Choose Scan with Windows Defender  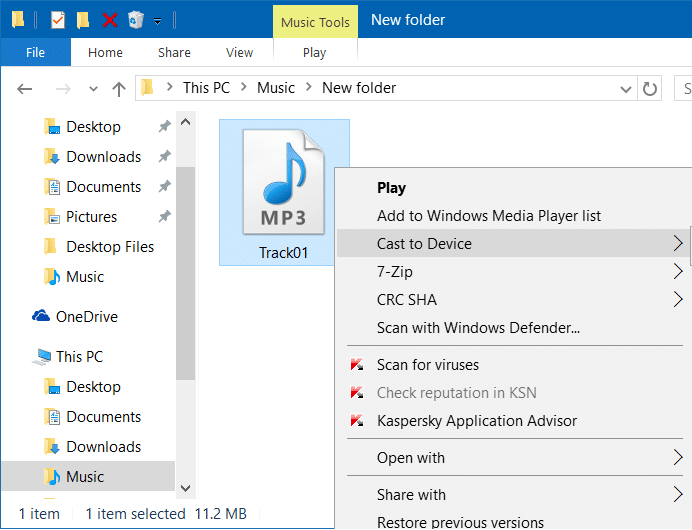(x=514, y=327)
